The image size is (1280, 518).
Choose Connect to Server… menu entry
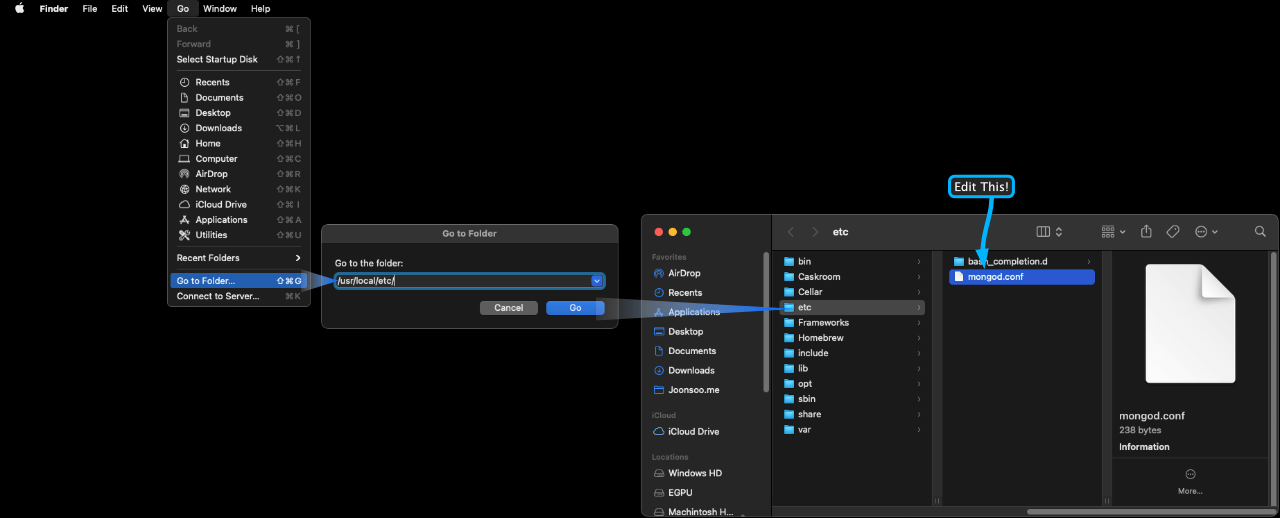point(239,296)
